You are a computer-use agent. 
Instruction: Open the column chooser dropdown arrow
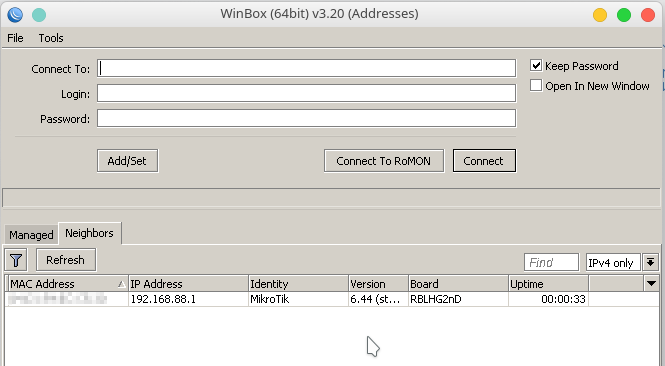pos(651,283)
